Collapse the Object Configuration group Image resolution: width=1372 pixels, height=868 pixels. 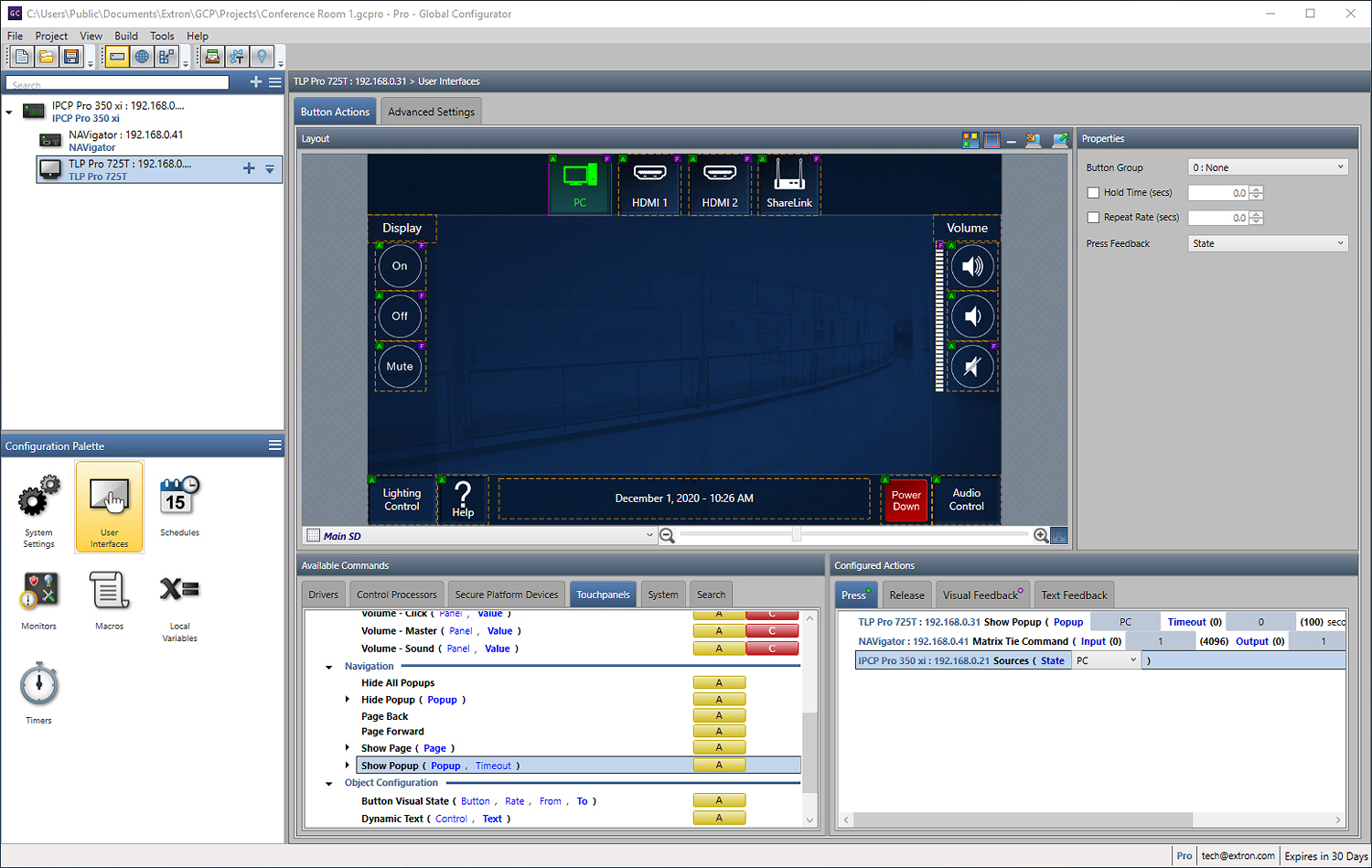tap(329, 784)
